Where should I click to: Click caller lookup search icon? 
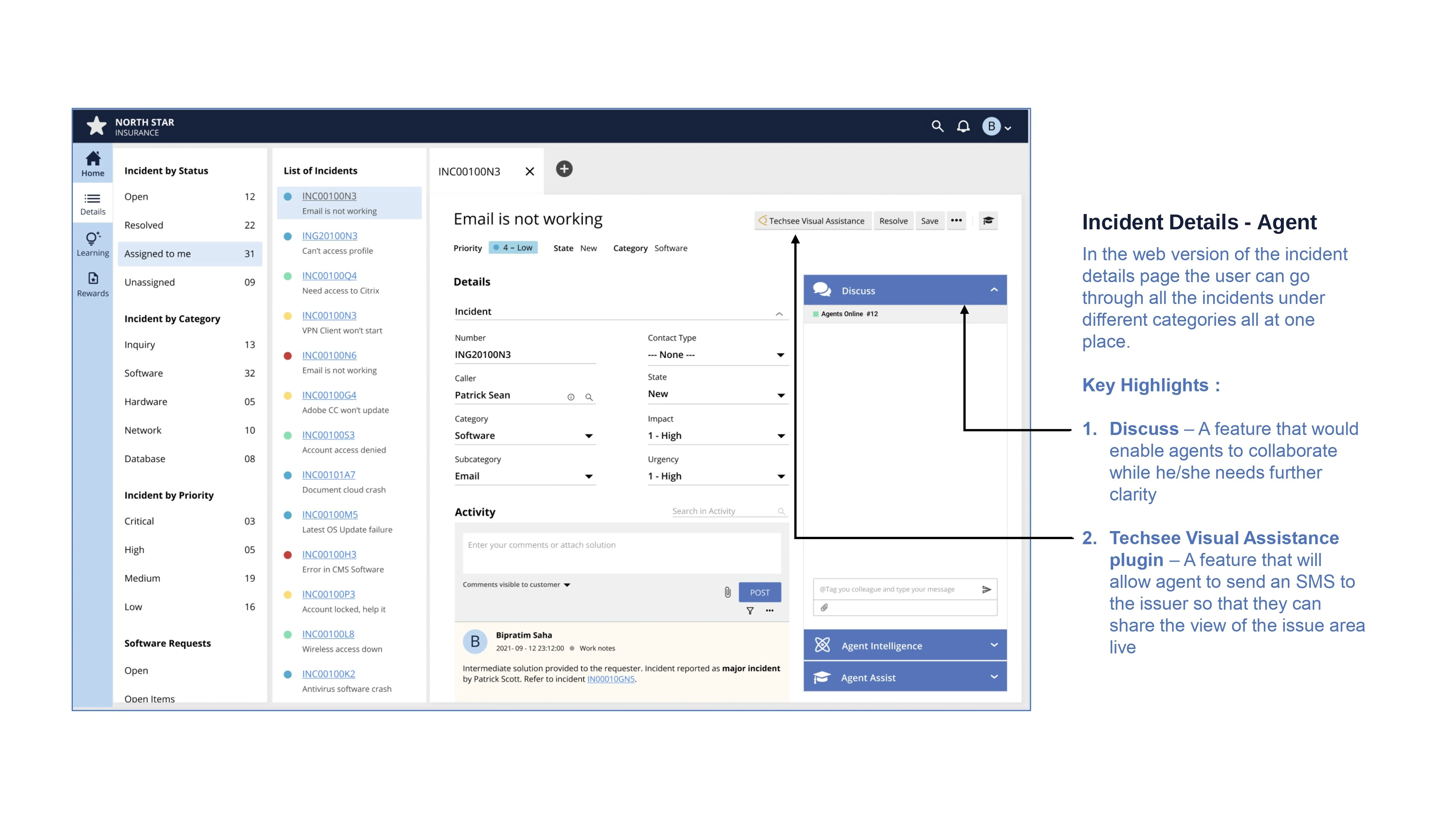[589, 397]
